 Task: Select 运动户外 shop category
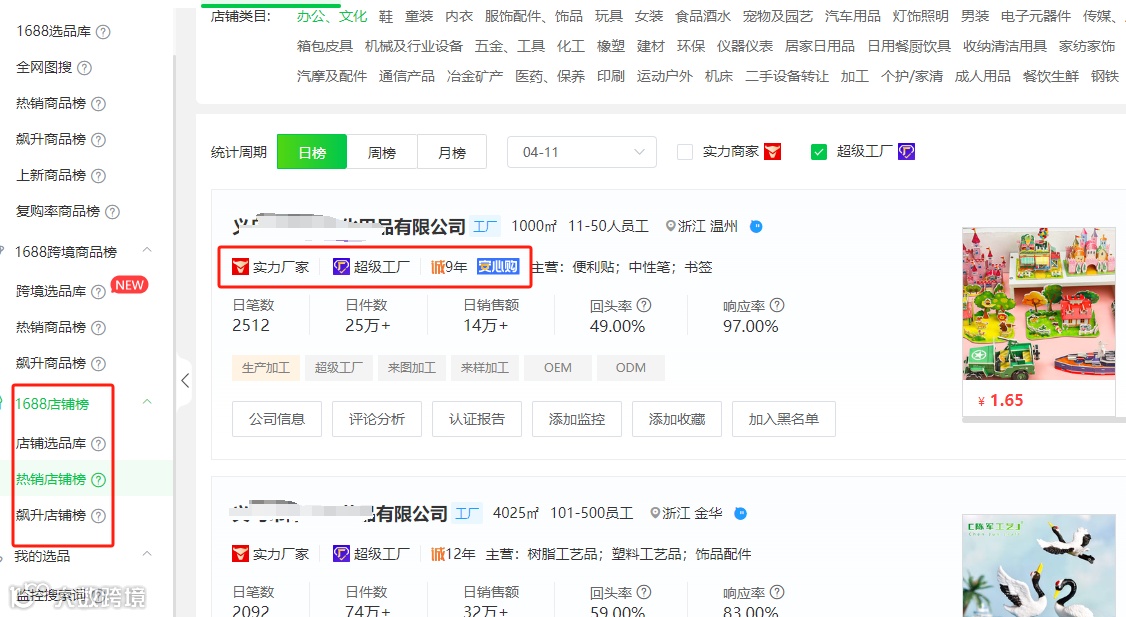tap(664, 76)
